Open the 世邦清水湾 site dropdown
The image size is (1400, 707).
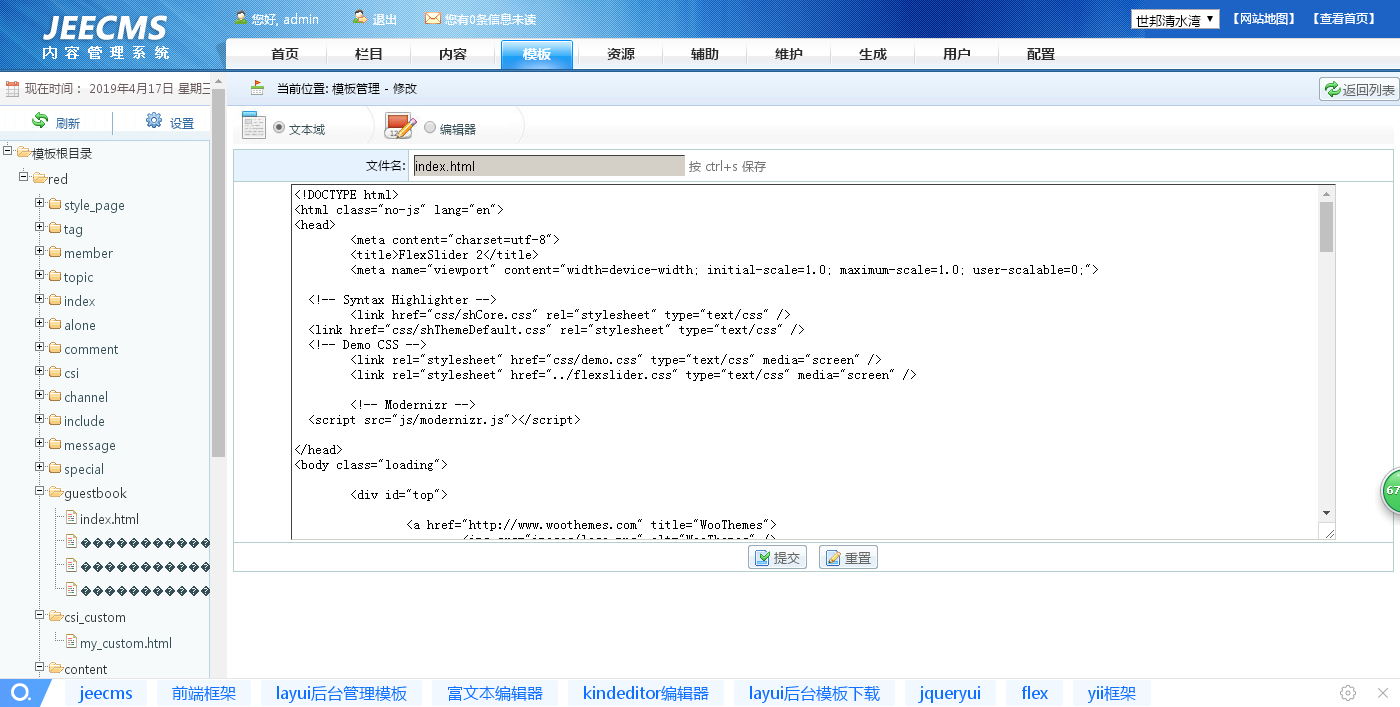tap(1175, 19)
